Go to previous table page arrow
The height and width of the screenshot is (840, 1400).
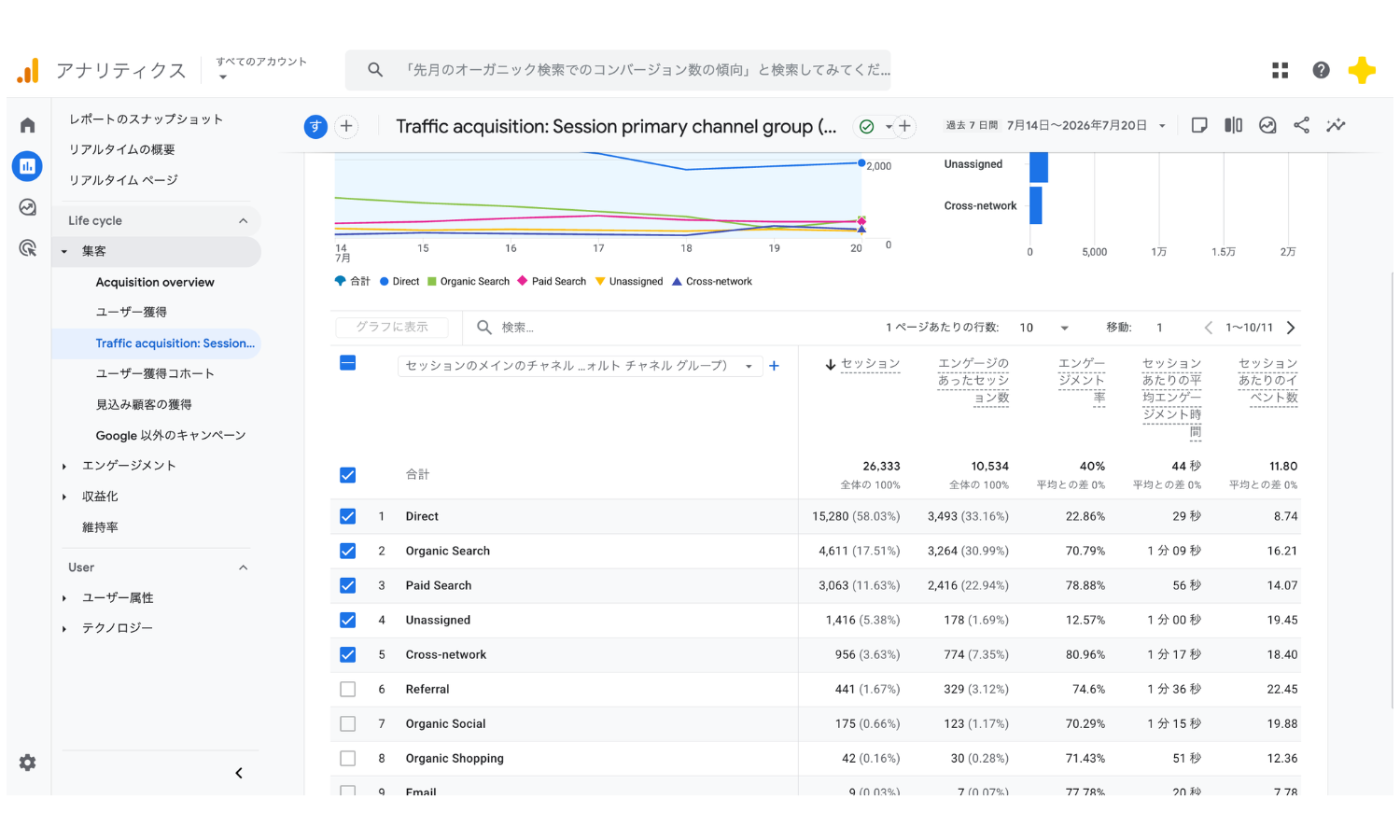pyautogui.click(x=1209, y=328)
